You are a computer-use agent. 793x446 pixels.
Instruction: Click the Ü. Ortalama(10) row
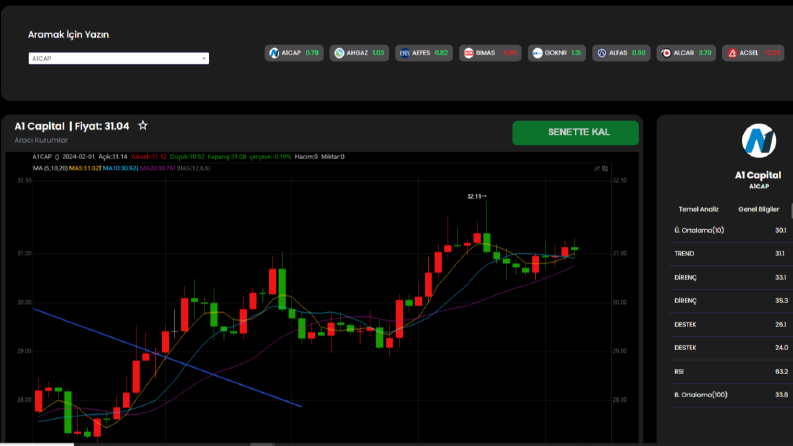[731, 231]
